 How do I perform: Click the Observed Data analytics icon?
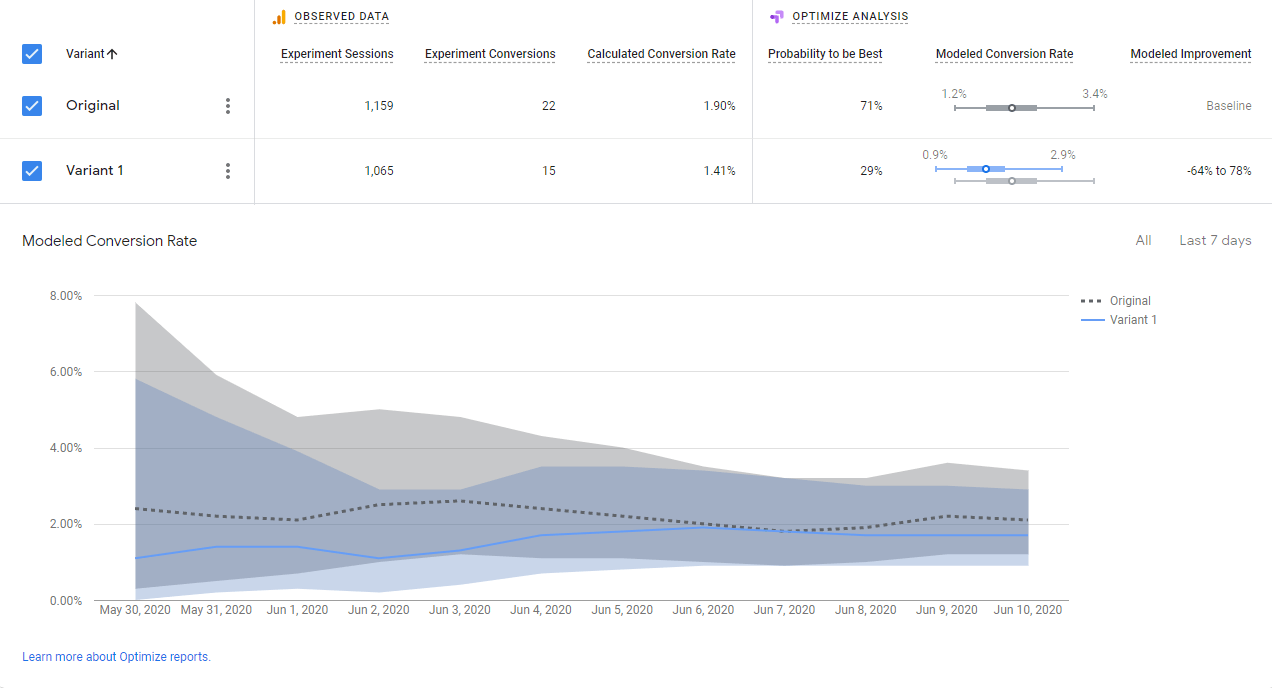tap(279, 17)
